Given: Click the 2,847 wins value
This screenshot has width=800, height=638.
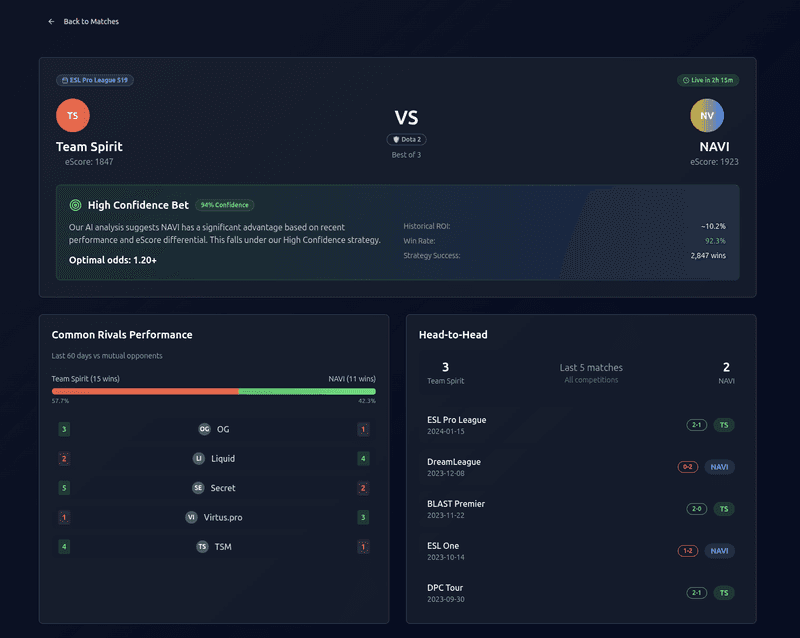Looking at the screenshot, I should tap(708, 256).
